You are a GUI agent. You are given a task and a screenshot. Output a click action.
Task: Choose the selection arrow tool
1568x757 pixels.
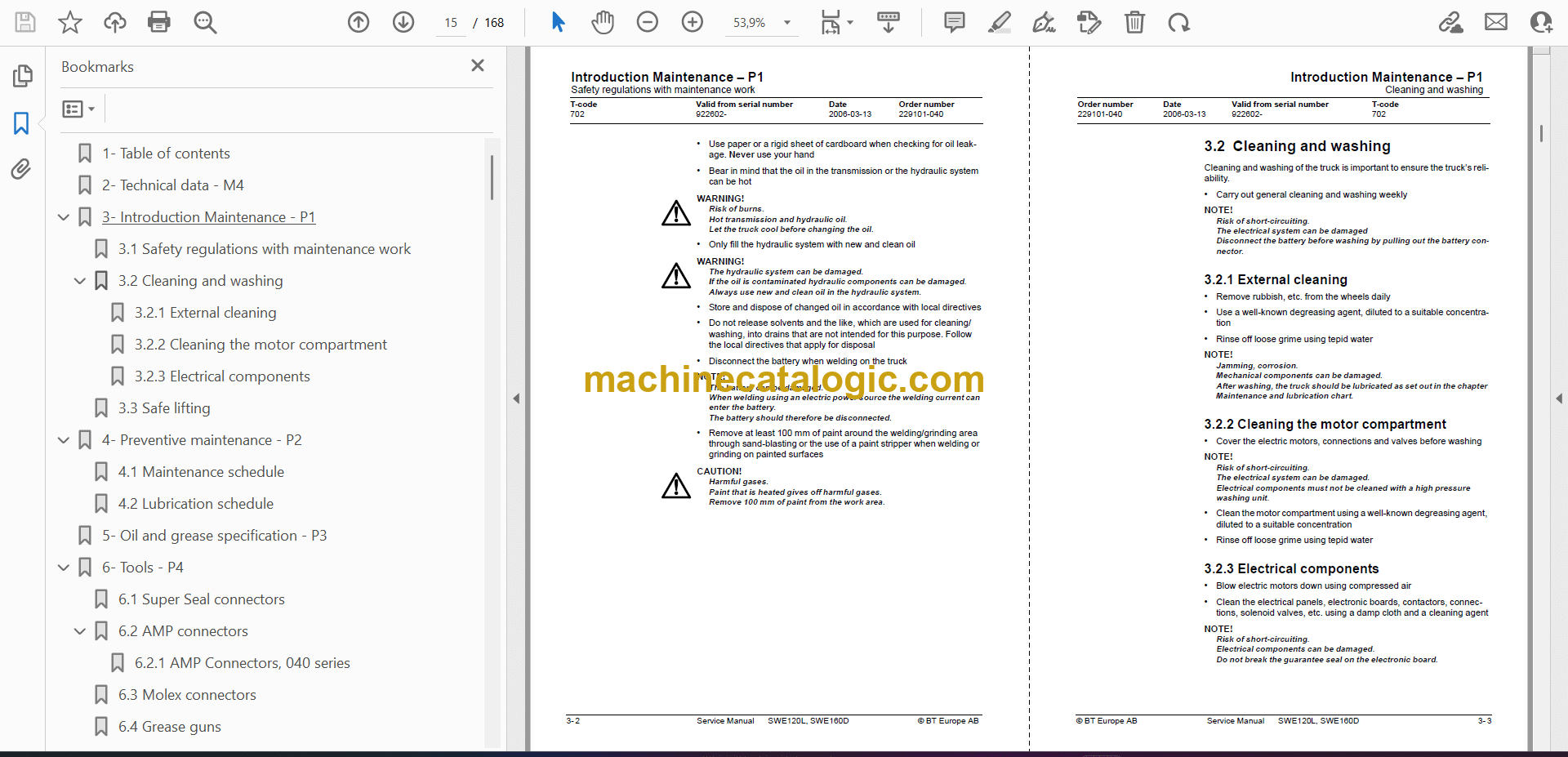(x=558, y=22)
